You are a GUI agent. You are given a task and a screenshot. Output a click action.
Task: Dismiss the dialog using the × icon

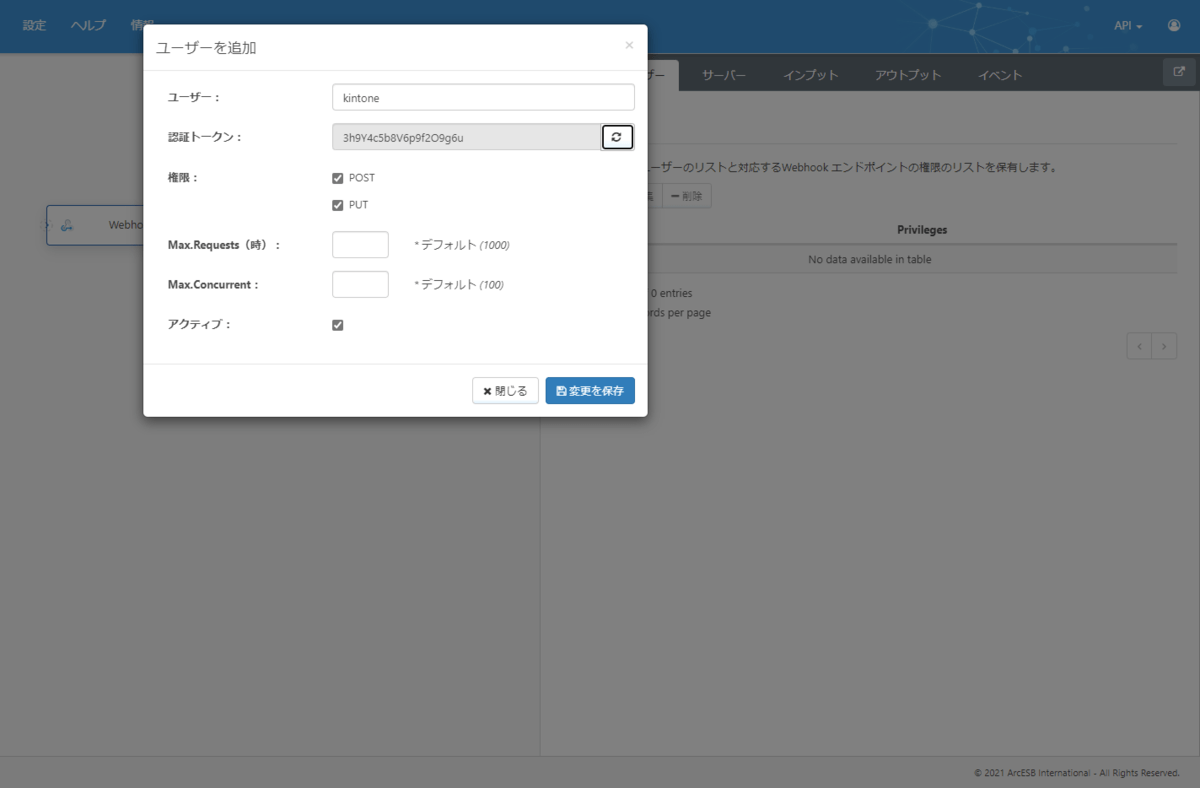point(629,45)
